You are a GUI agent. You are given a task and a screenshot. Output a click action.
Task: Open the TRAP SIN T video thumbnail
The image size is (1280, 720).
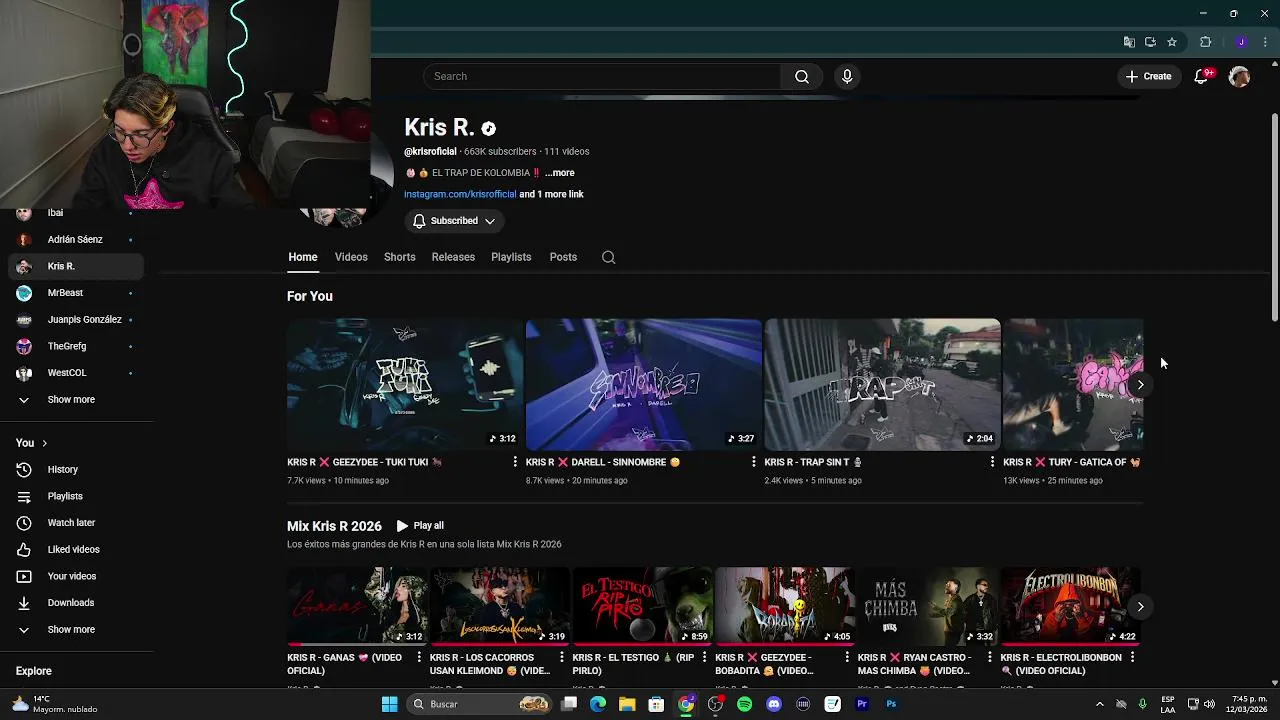(882, 384)
